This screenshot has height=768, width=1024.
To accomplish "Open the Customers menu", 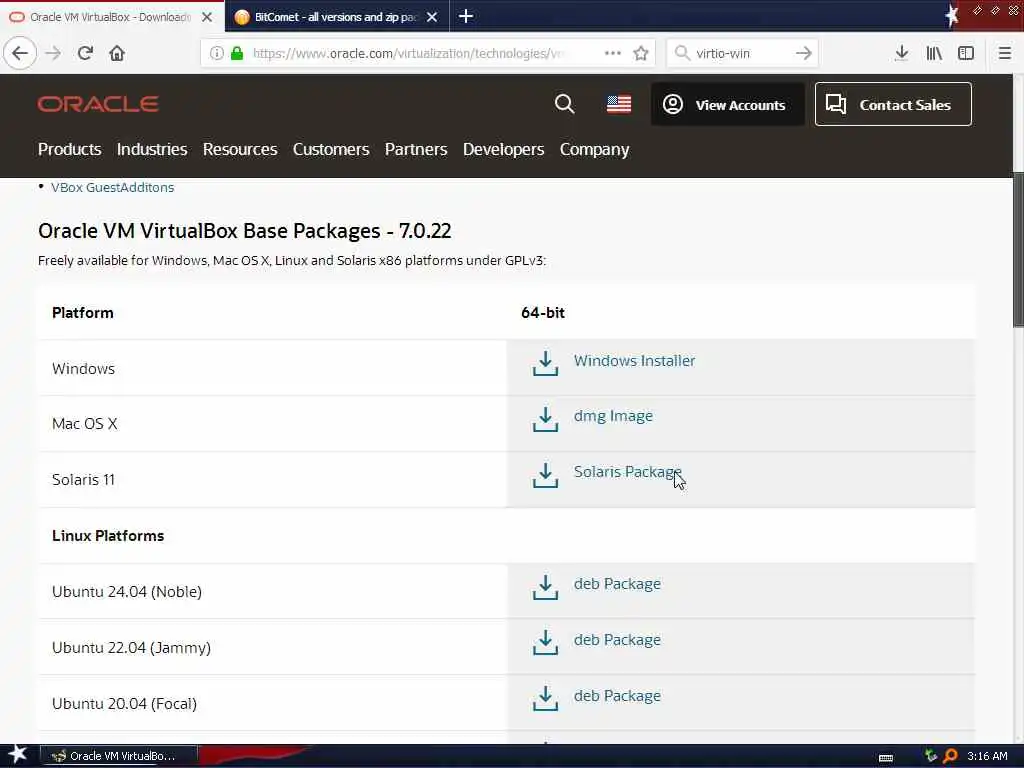I will [330, 150].
